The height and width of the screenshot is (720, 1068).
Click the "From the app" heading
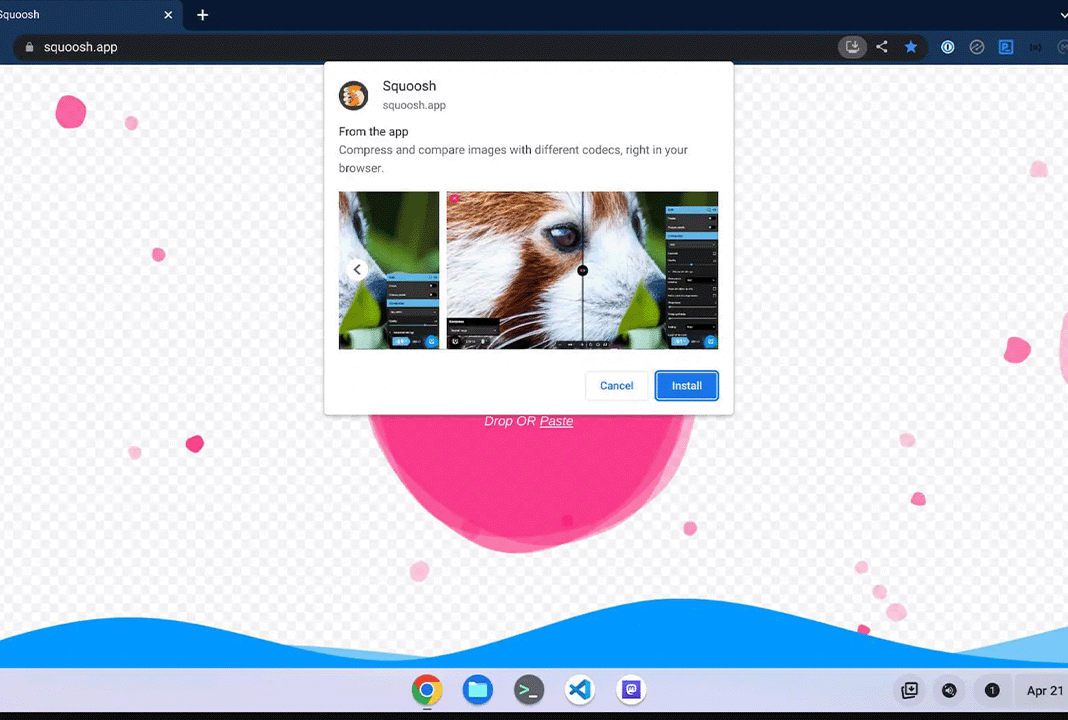click(373, 131)
